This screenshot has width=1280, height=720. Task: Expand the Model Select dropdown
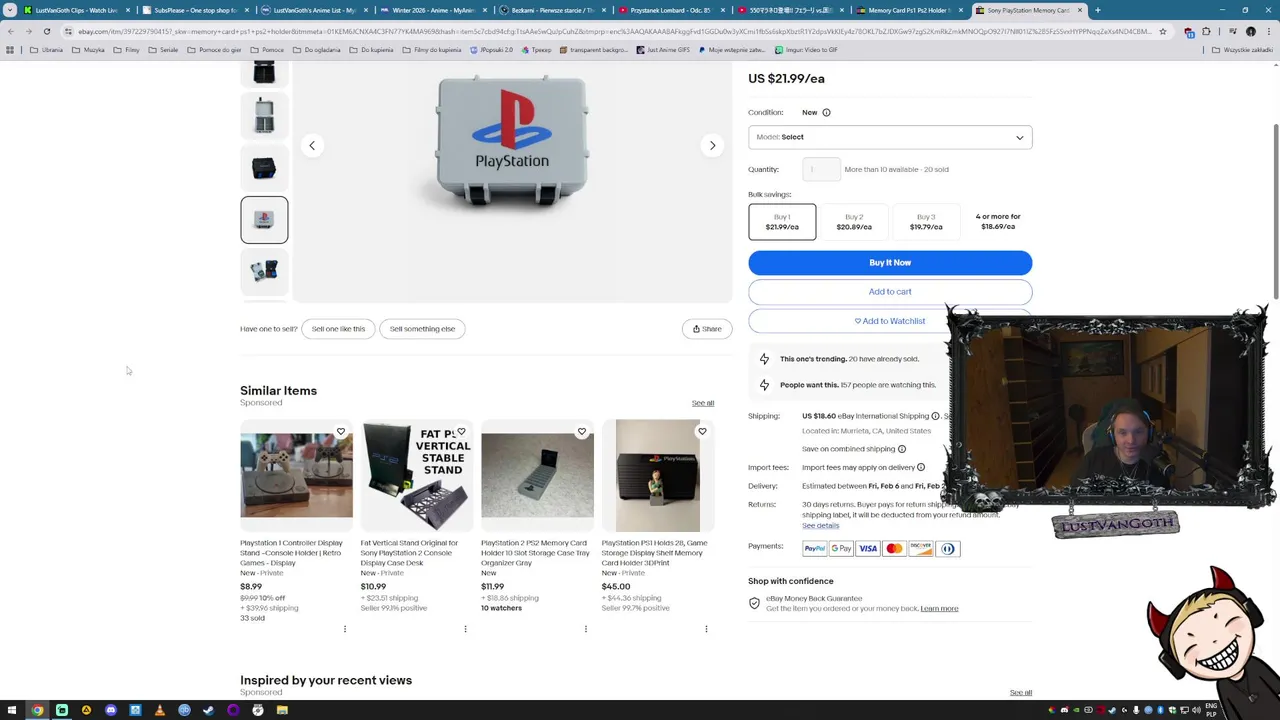point(890,137)
